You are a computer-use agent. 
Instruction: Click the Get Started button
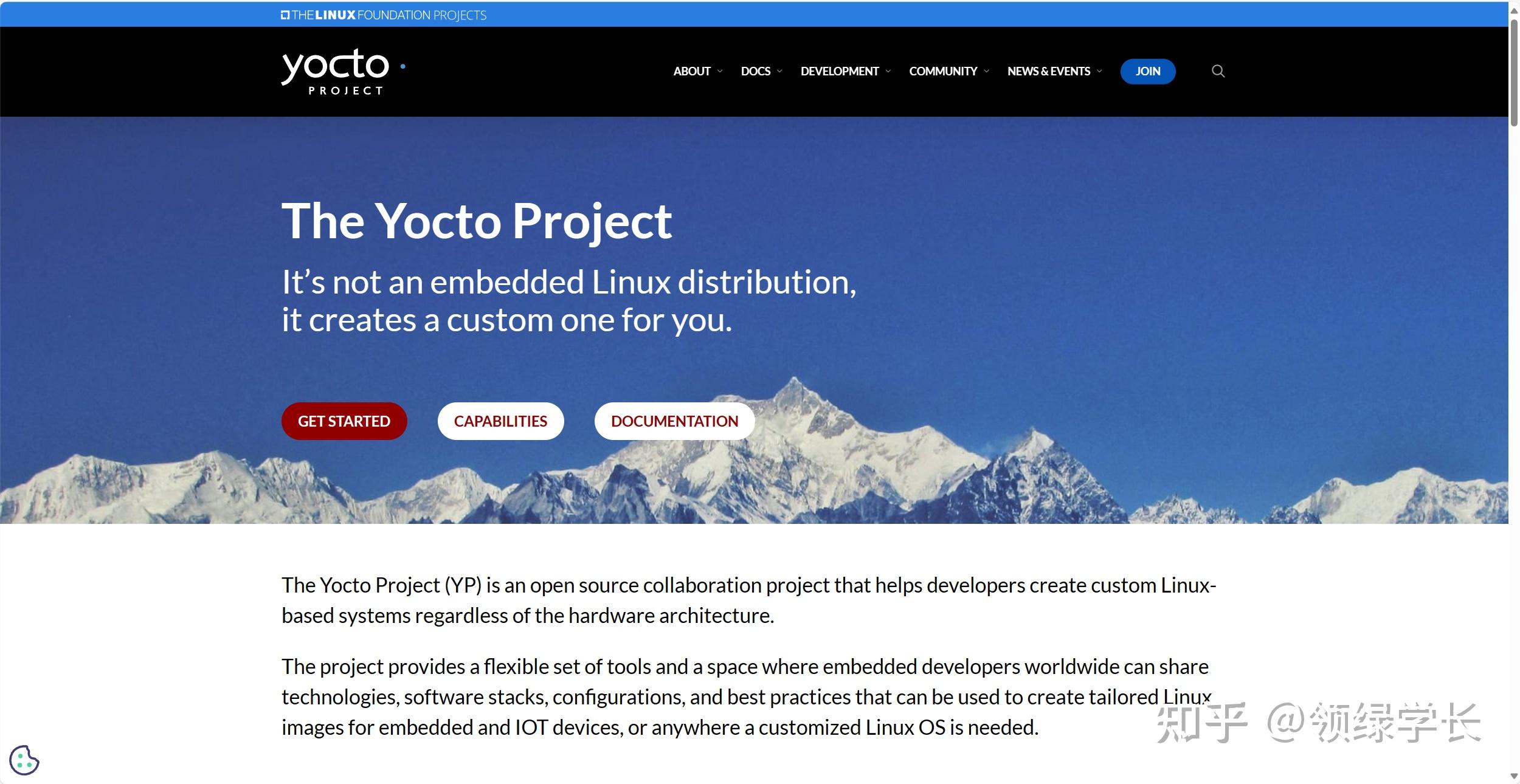point(344,421)
